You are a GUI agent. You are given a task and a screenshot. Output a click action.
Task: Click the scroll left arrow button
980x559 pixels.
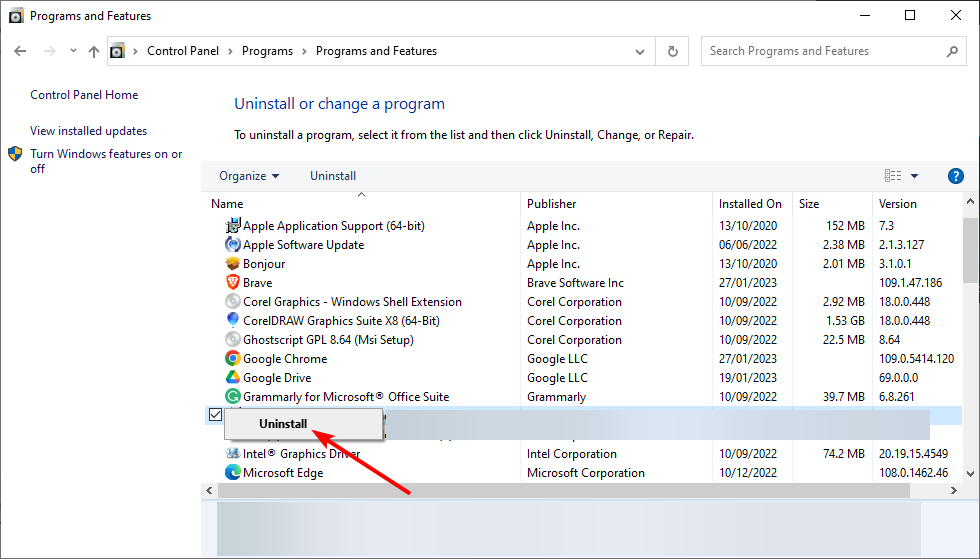[209, 491]
